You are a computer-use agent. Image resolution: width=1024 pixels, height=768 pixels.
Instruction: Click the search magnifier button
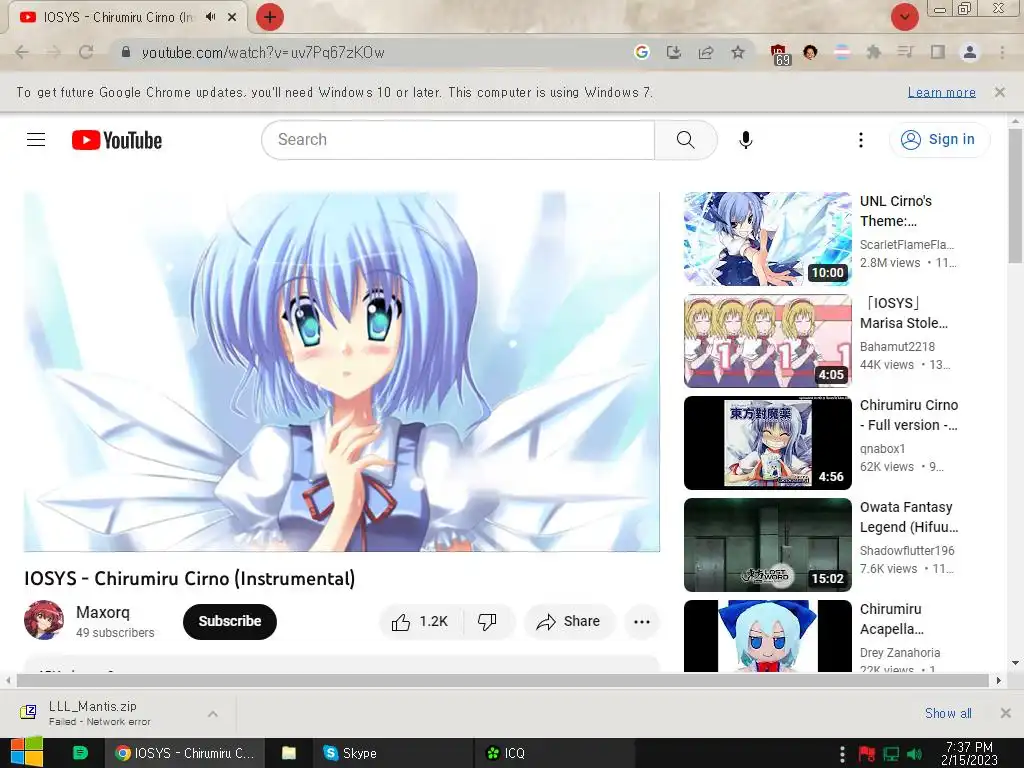click(686, 140)
